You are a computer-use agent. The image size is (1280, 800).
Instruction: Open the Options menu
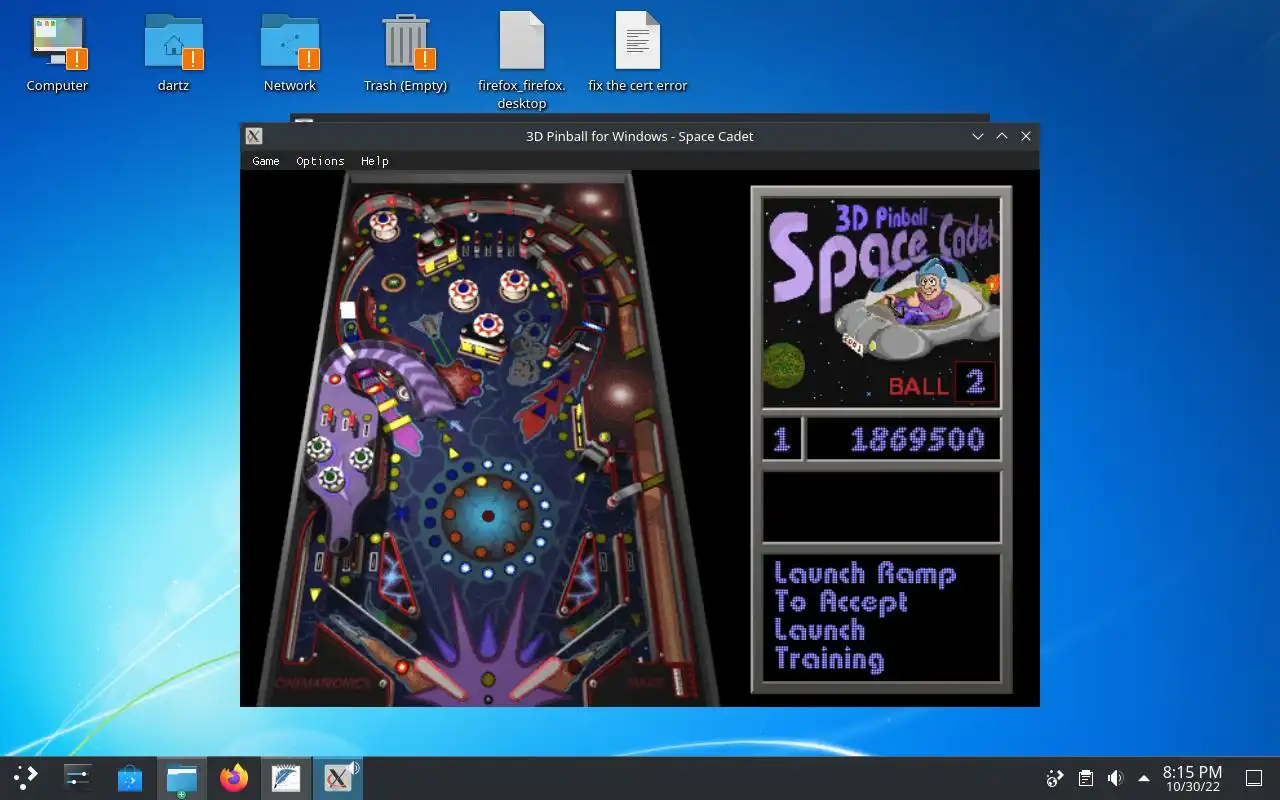coord(320,161)
